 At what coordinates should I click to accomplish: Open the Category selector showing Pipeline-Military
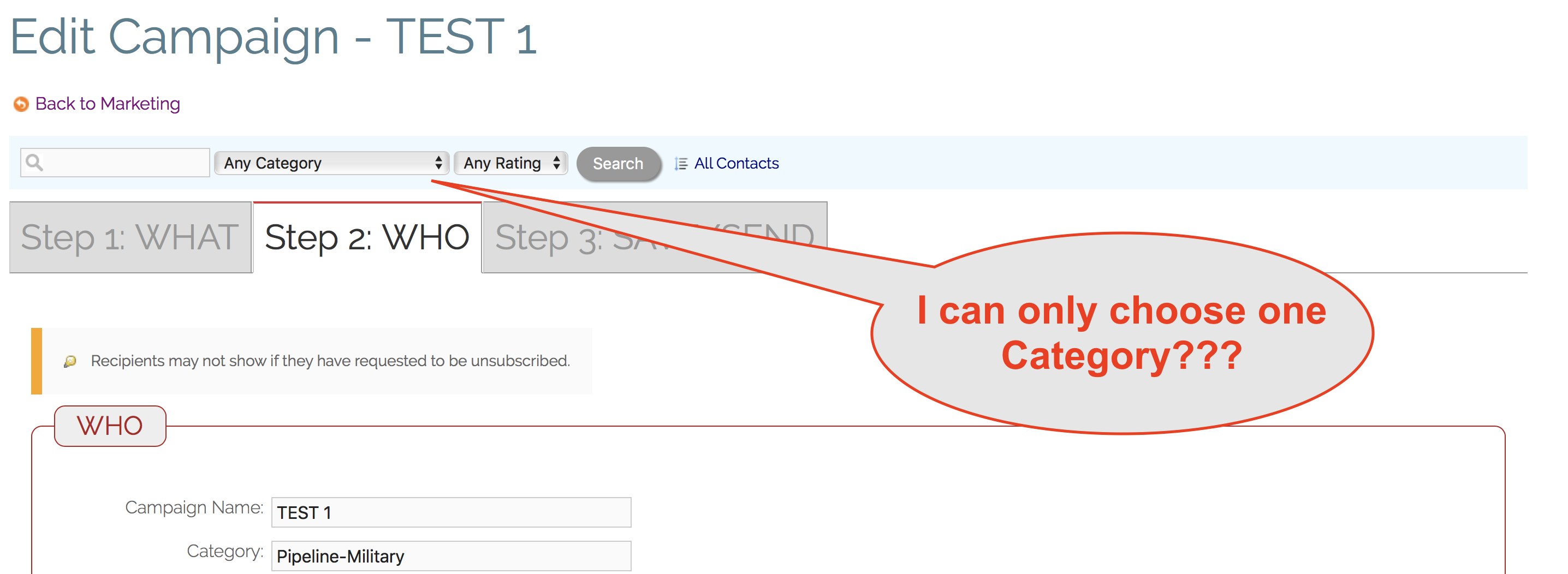(450, 555)
